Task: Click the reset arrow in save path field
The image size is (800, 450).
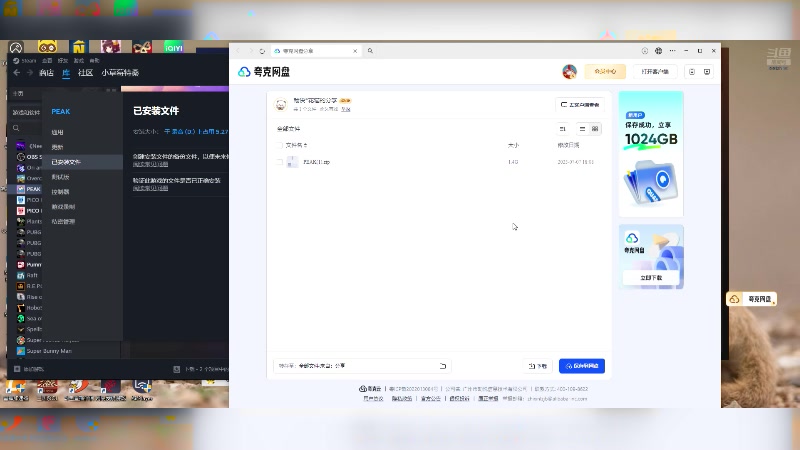Action: click(x=443, y=366)
